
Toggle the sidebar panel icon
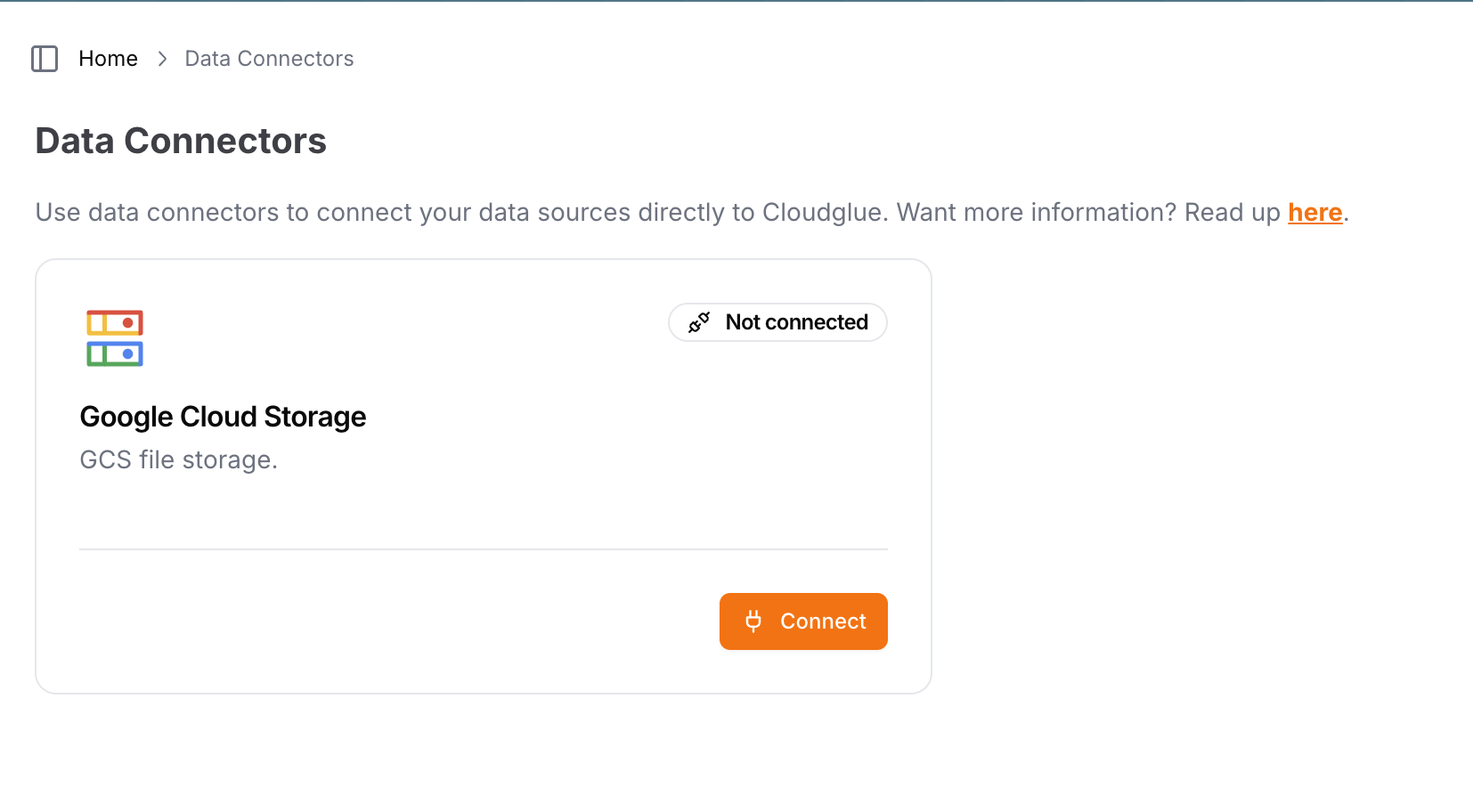point(45,59)
